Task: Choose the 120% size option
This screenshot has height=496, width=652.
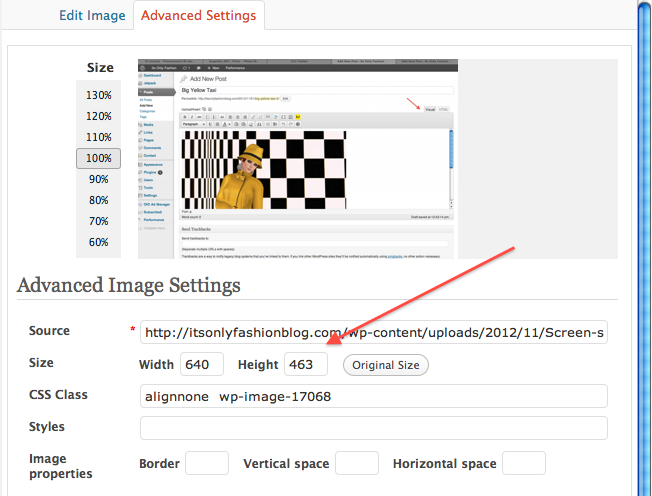Action: pos(98,116)
